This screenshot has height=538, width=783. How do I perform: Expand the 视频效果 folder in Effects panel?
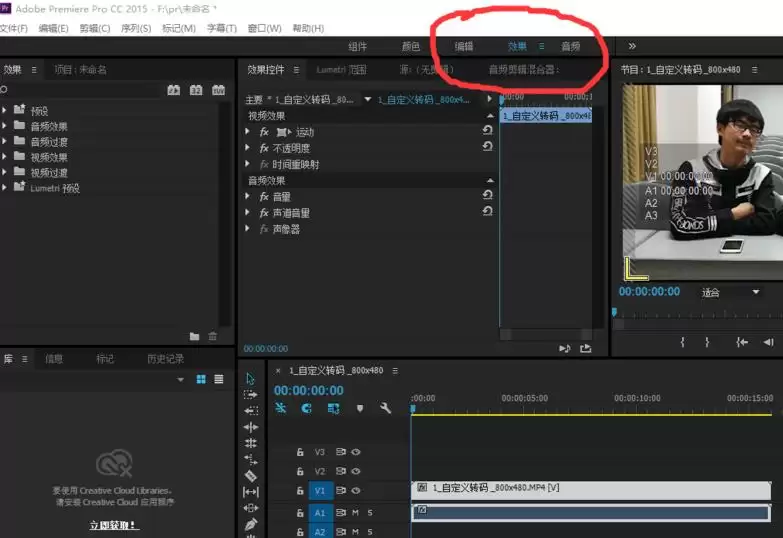[6, 157]
